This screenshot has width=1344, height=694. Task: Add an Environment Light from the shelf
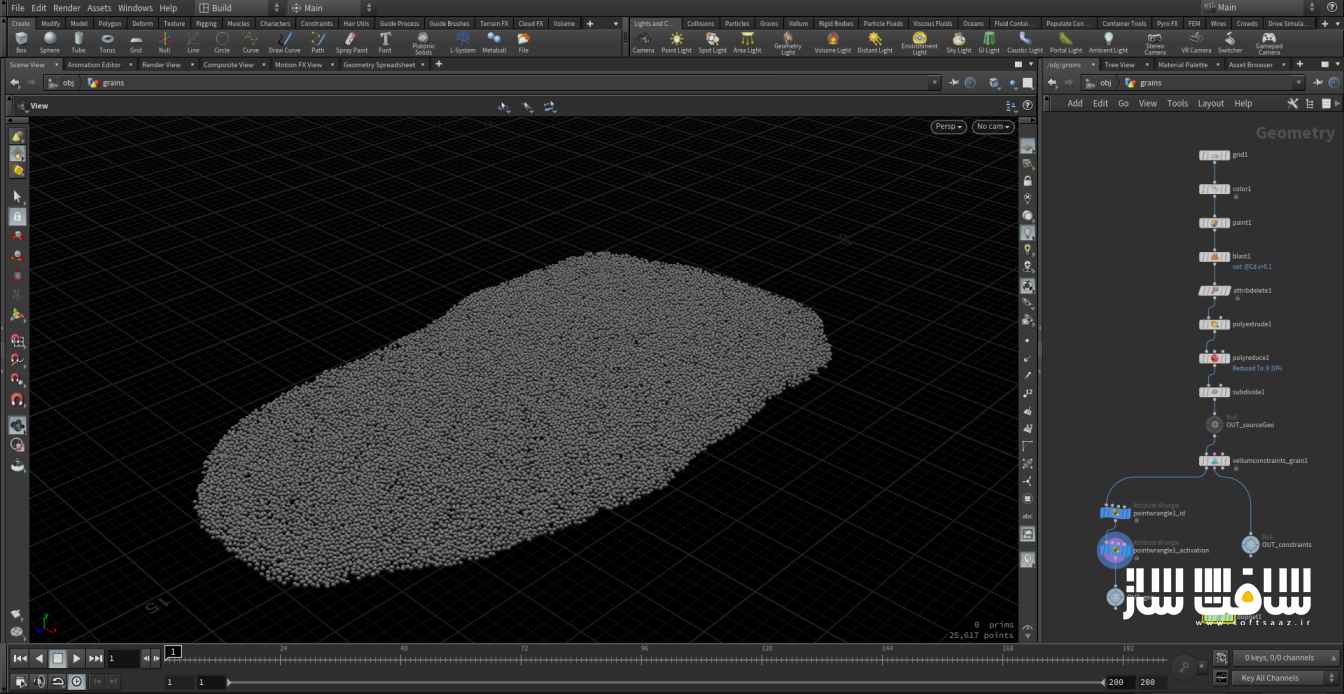click(919, 43)
